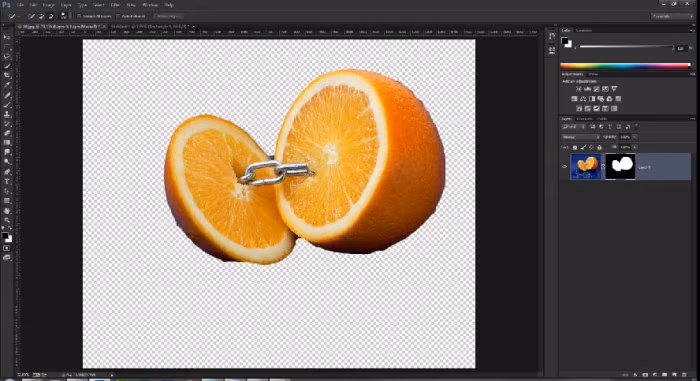Enable the Auto-Enhance checkbox
Image resolution: width=700 pixels, height=381 pixels.
[x=118, y=16]
